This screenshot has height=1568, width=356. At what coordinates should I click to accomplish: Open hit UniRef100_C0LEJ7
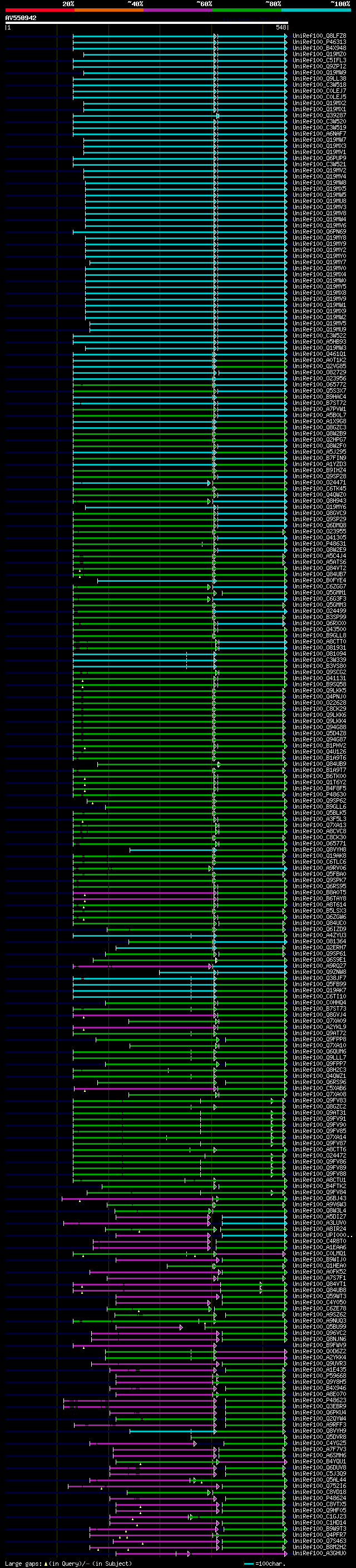[319, 91]
